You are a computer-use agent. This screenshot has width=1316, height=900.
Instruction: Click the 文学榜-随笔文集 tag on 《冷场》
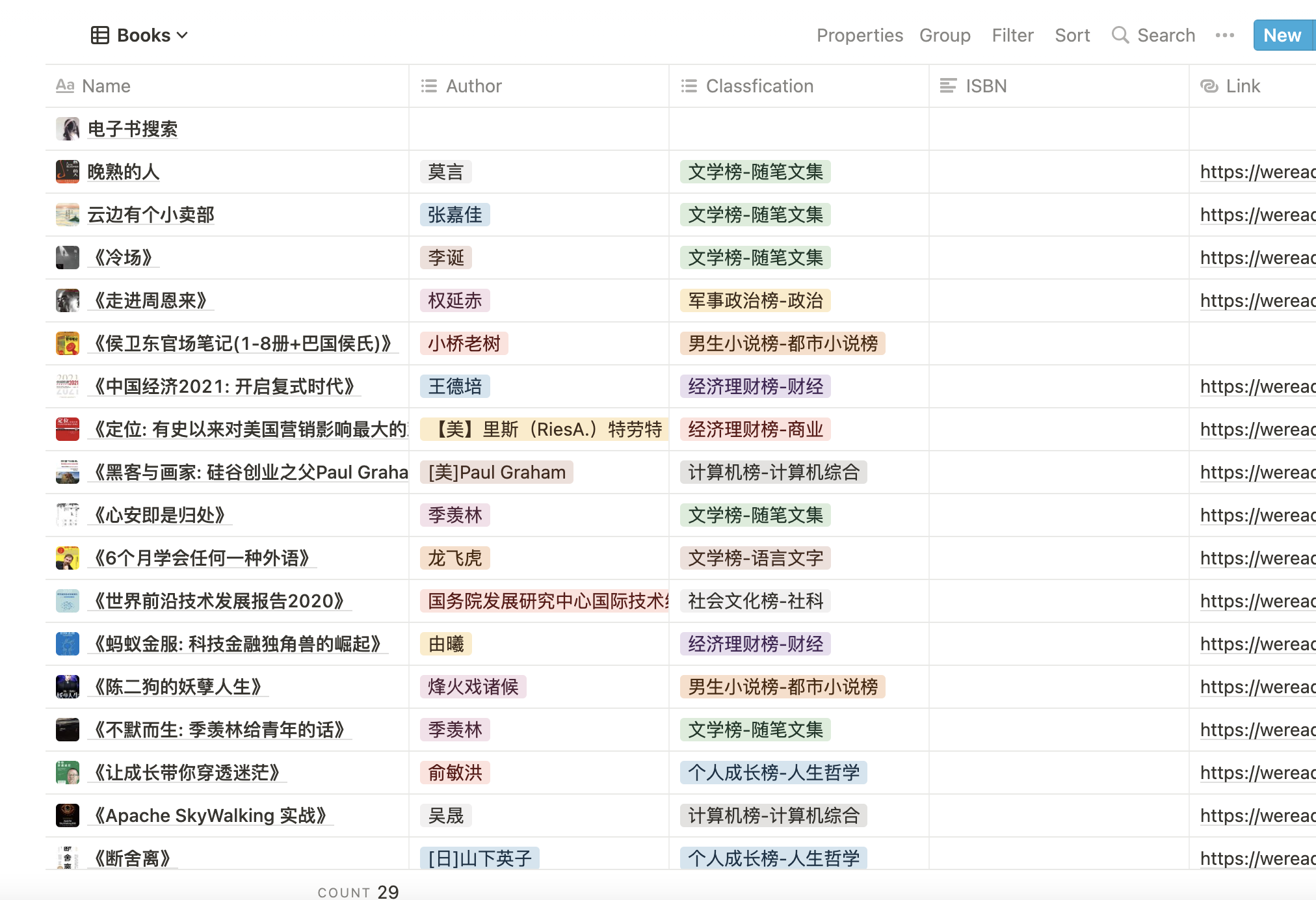pyautogui.click(x=755, y=258)
